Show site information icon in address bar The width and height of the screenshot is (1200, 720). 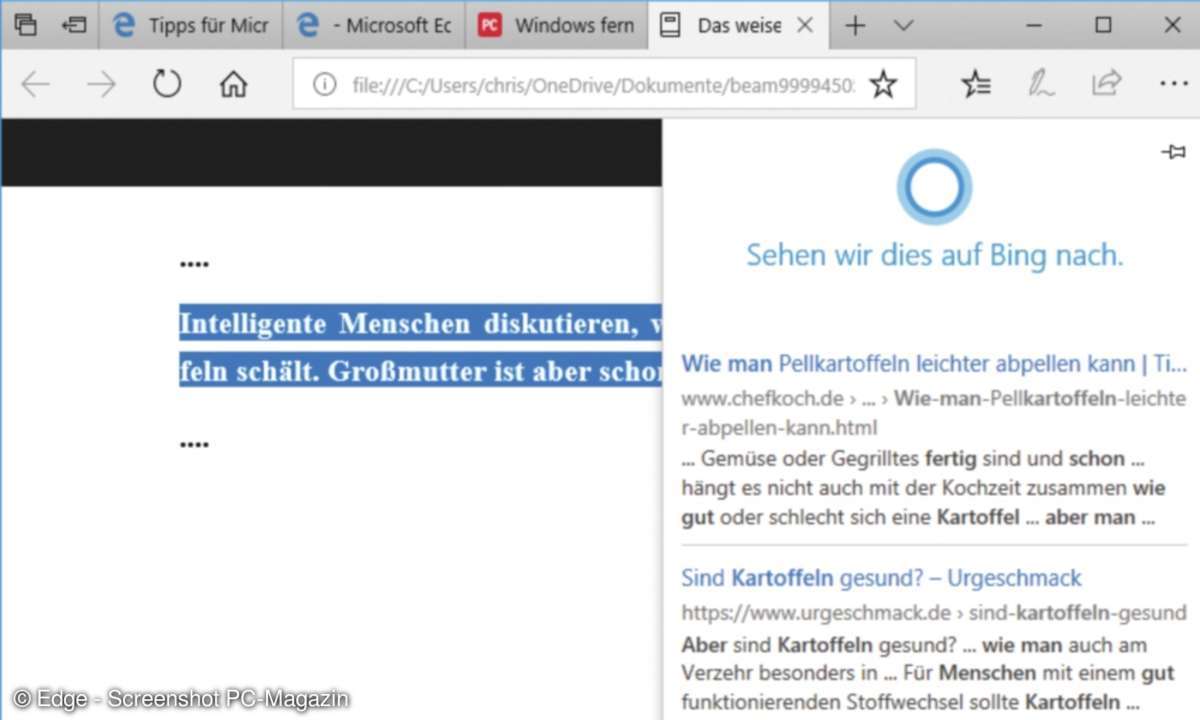point(324,85)
